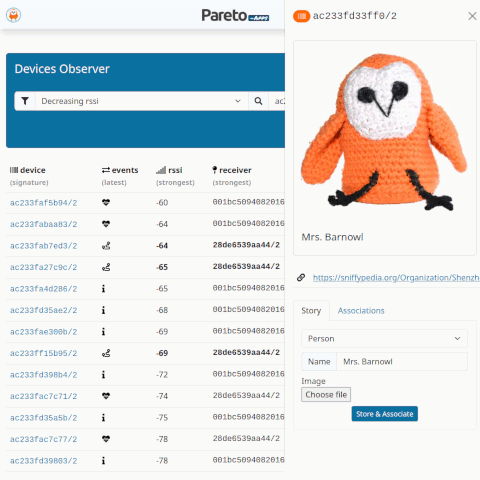Viewport: 480px width, 480px height.
Task: Close the device details panel
Action: pos(472,16)
